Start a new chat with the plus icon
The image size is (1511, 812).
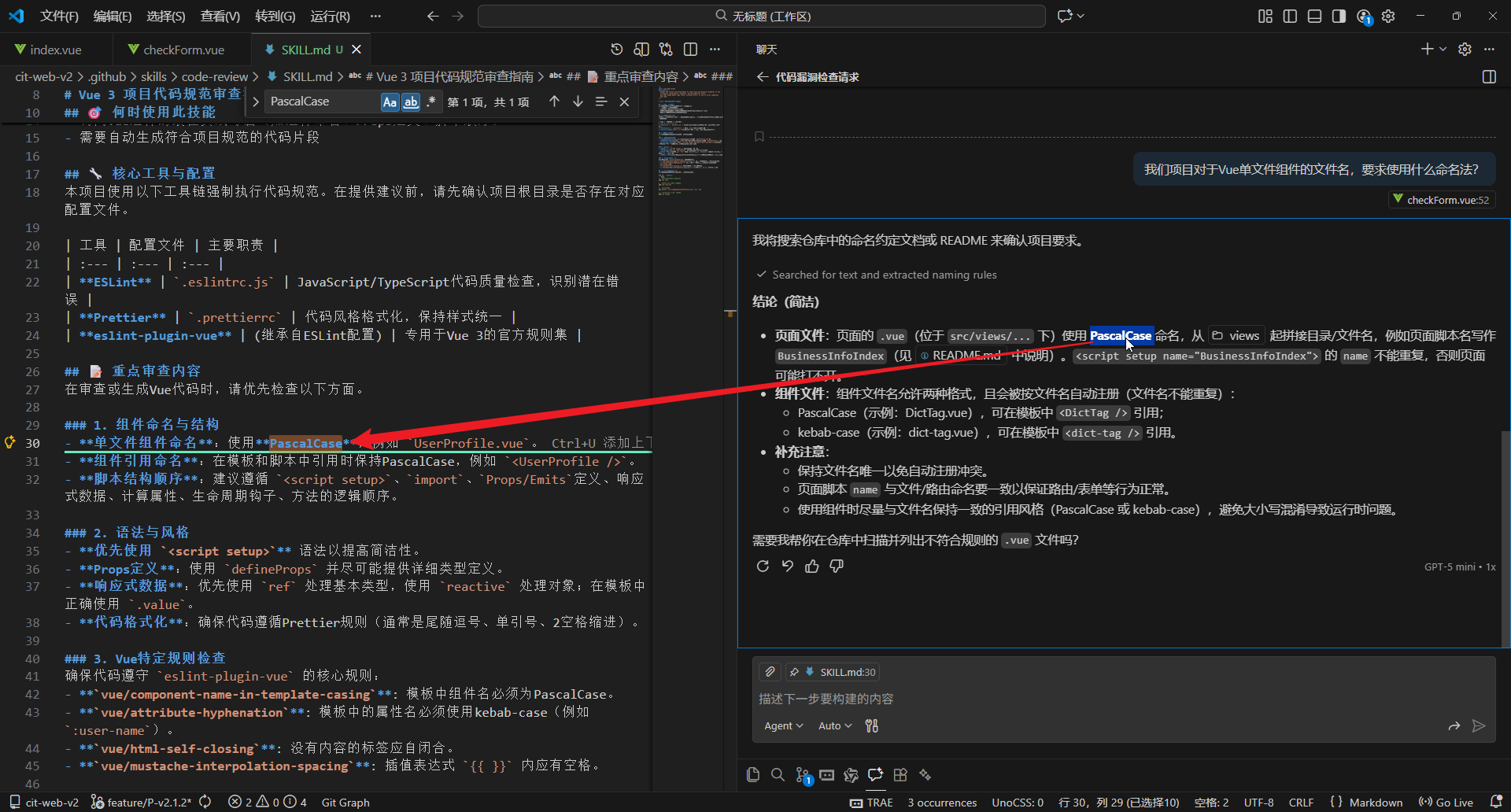pos(1426,49)
